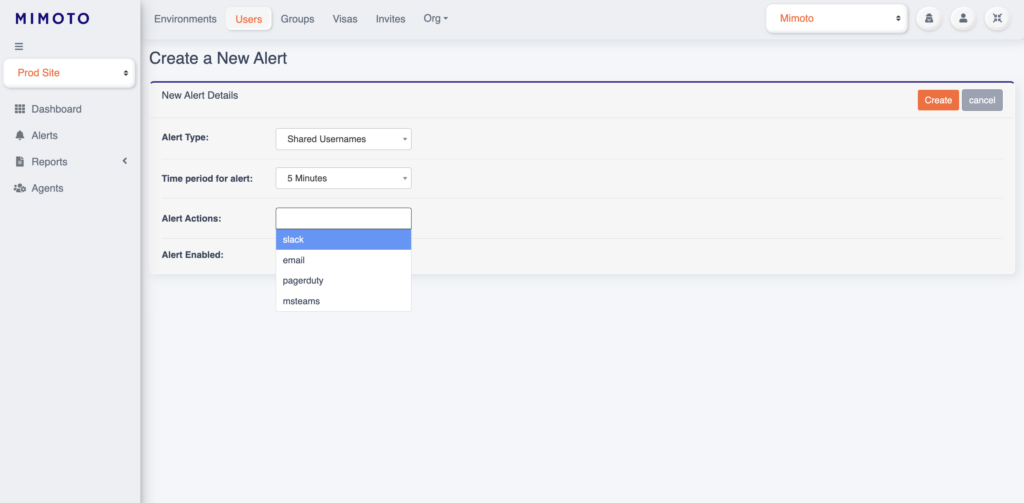Expand the Reports chevron arrow
Viewport: 1024px width, 503px height.
(x=125, y=161)
